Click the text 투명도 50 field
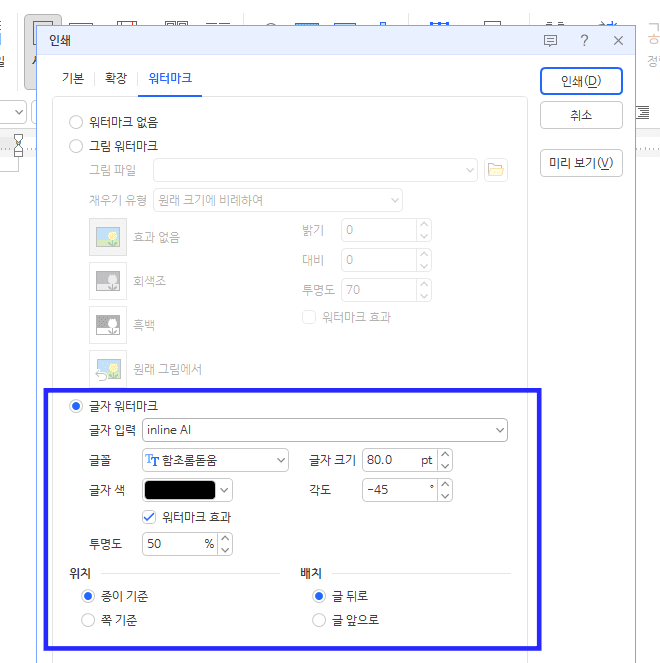 click(180, 544)
